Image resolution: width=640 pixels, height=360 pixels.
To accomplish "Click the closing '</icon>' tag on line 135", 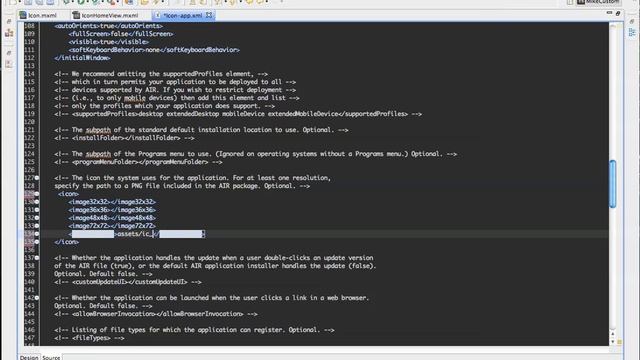I will click(x=67, y=242).
